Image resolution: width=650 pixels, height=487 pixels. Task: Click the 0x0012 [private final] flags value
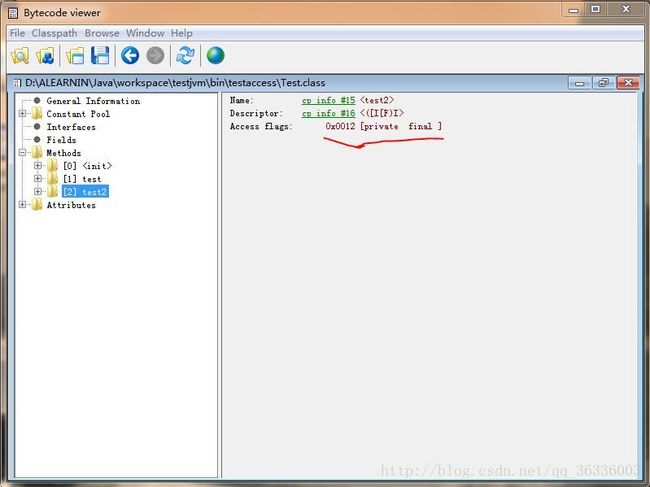pyautogui.click(x=383, y=126)
